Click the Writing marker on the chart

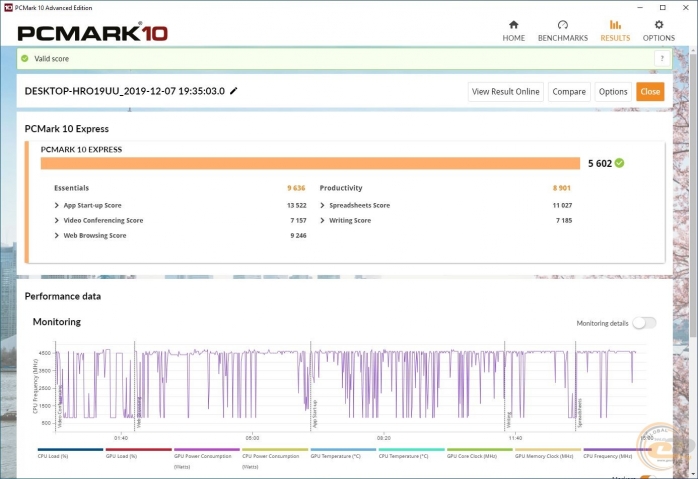[508, 420]
